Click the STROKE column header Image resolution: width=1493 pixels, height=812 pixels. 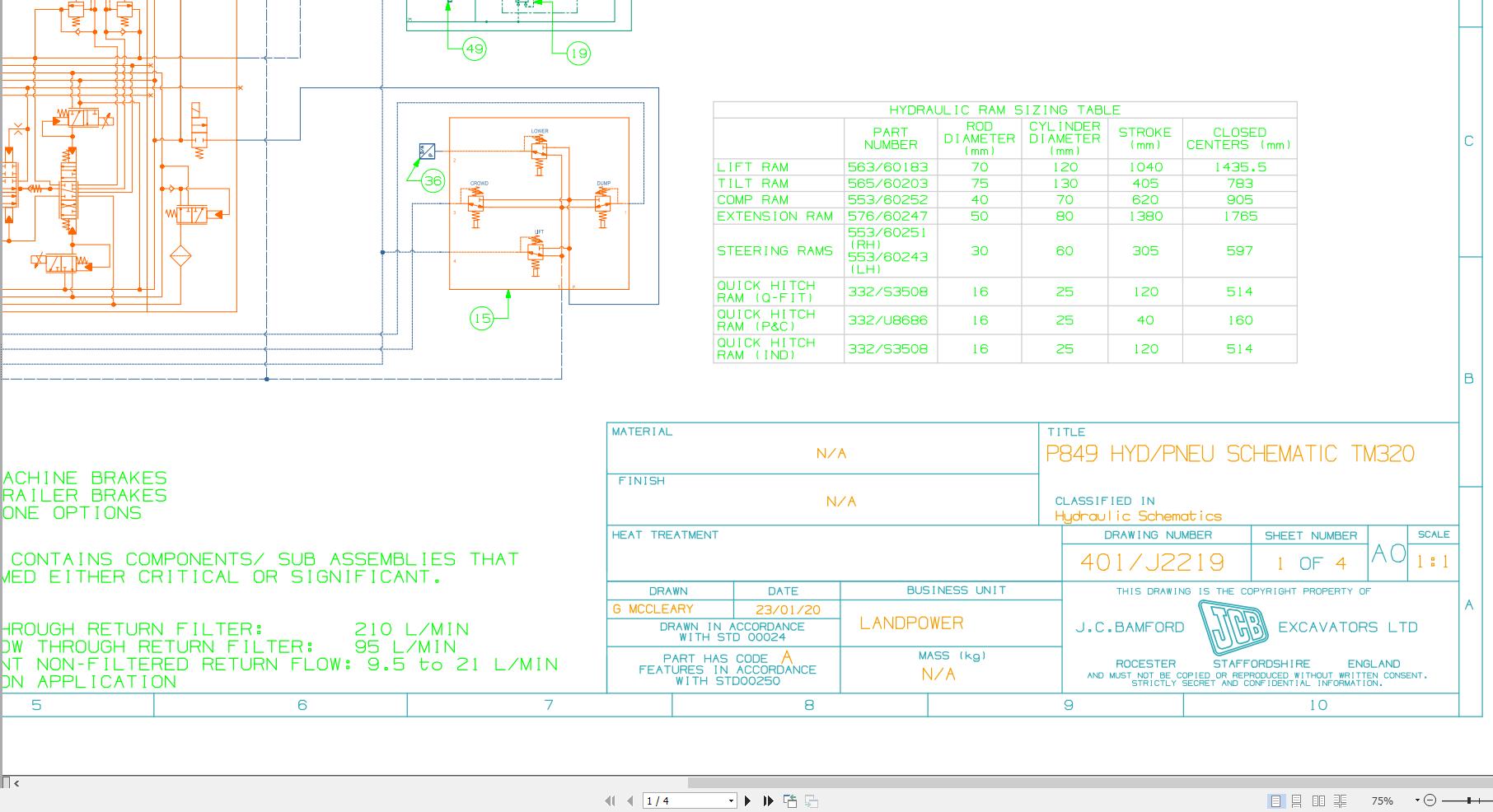click(x=1145, y=138)
